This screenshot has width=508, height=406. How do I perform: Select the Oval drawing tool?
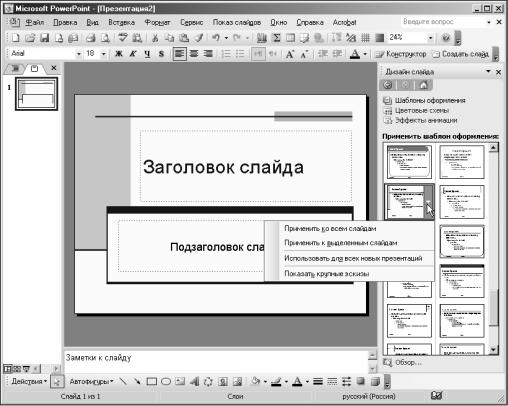pyautogui.click(x=166, y=381)
